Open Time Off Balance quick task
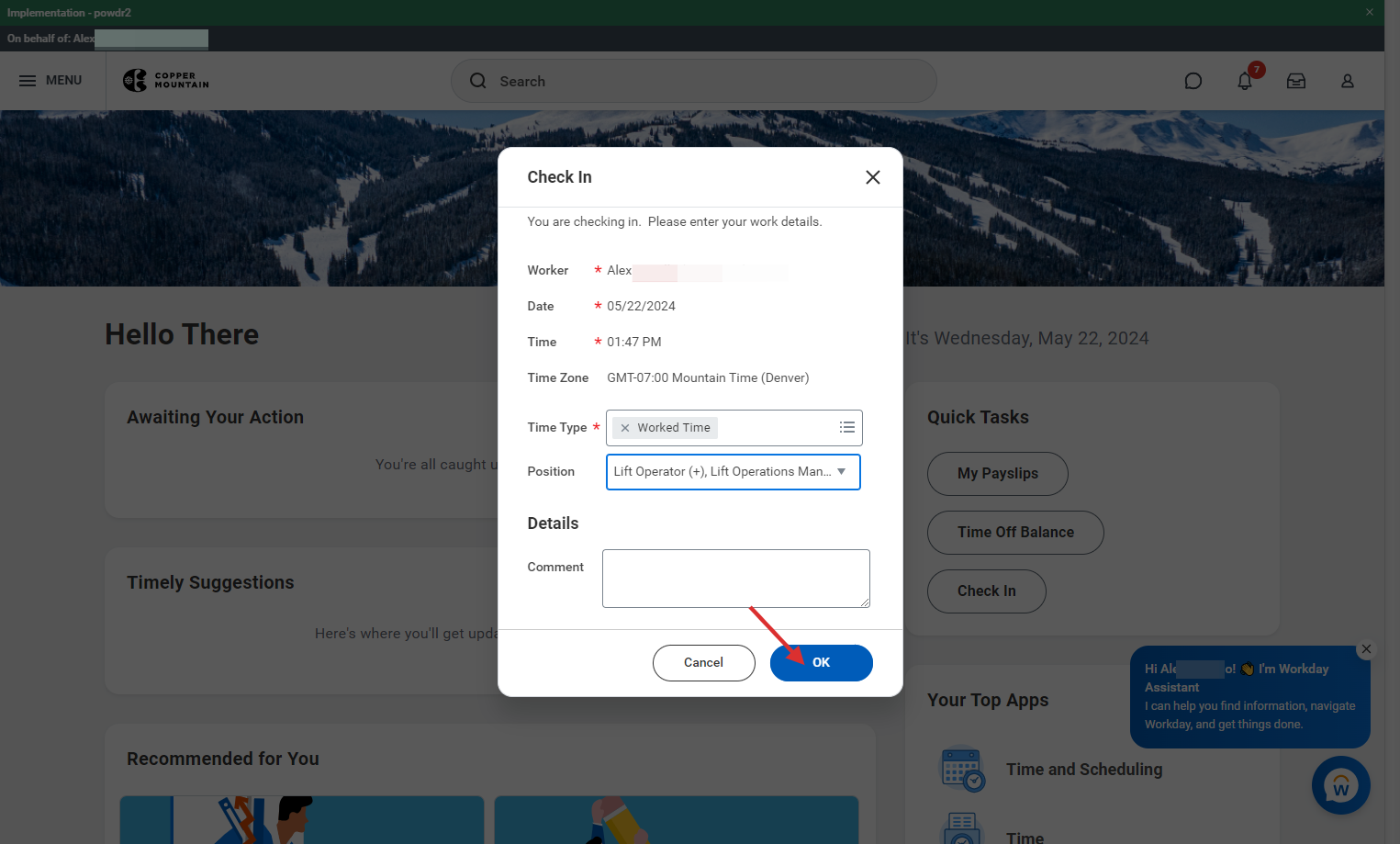Screen dimensions: 1400x844 tap(1015, 533)
